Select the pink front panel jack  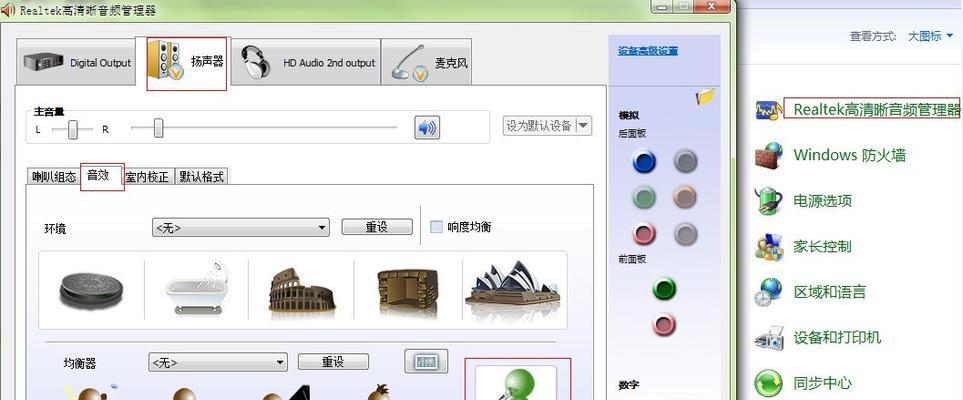pos(664,324)
